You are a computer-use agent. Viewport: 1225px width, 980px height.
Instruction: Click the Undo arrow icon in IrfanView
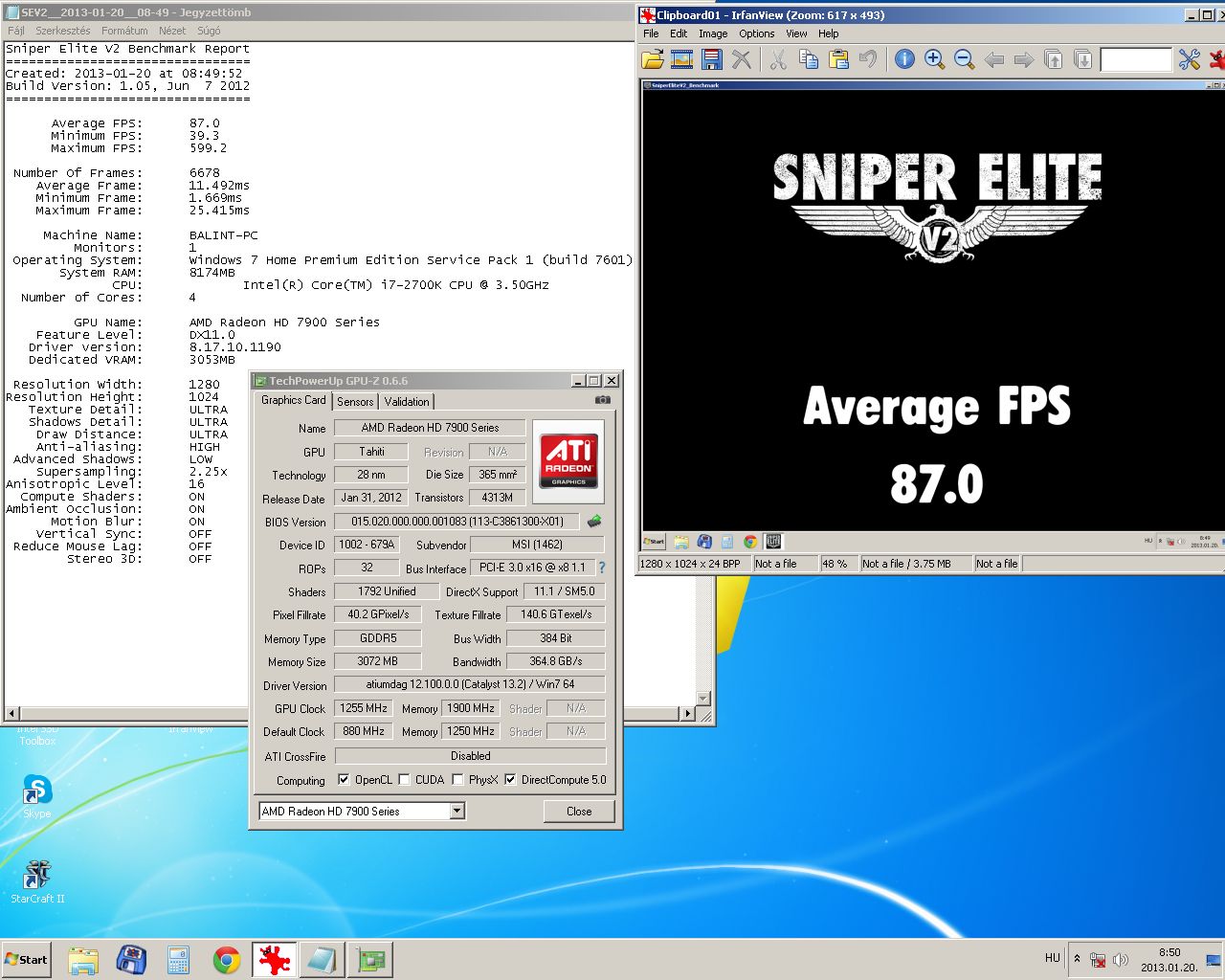(x=868, y=59)
